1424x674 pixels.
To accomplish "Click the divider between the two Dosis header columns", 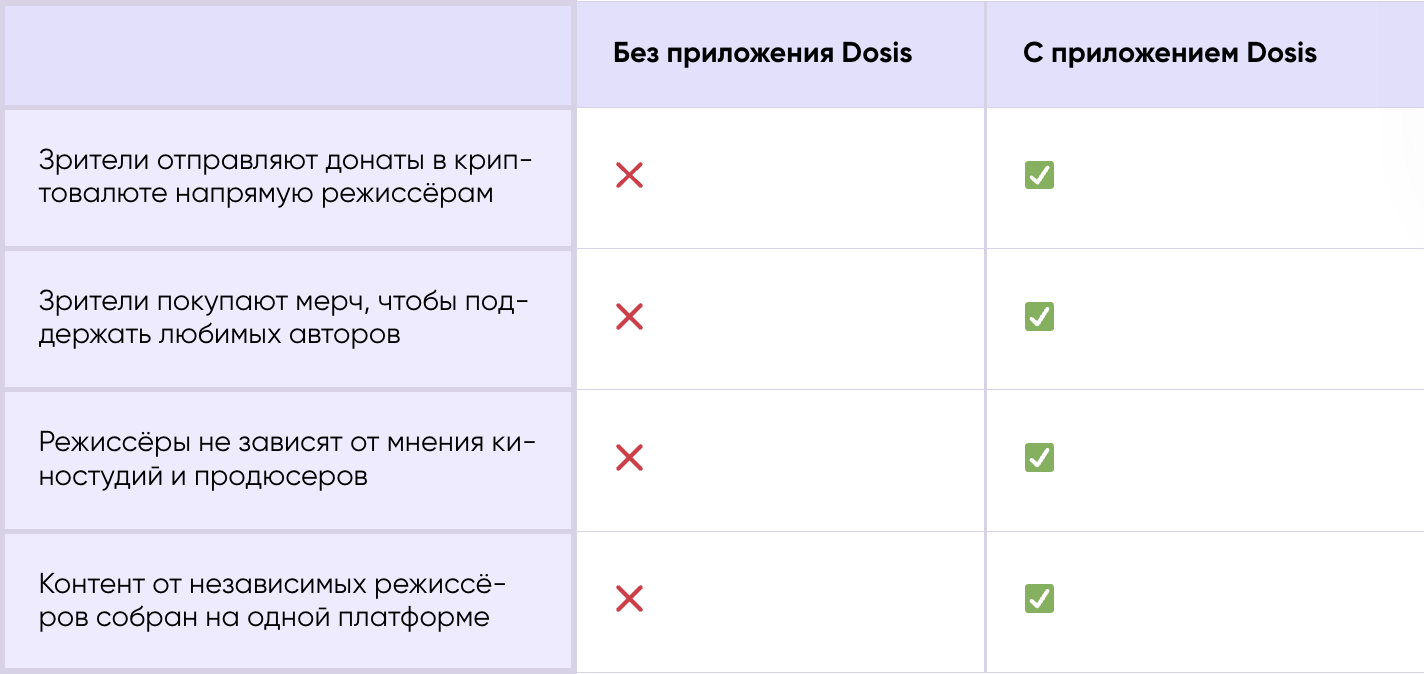I will click(x=985, y=54).
